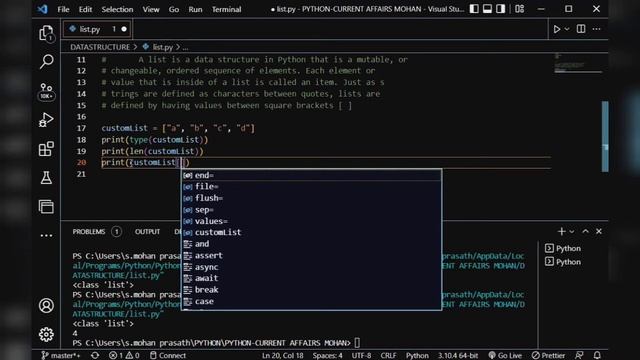Screen dimensions: 640x360
Task: Open the Accounts menu
Action: [x=46, y=305]
